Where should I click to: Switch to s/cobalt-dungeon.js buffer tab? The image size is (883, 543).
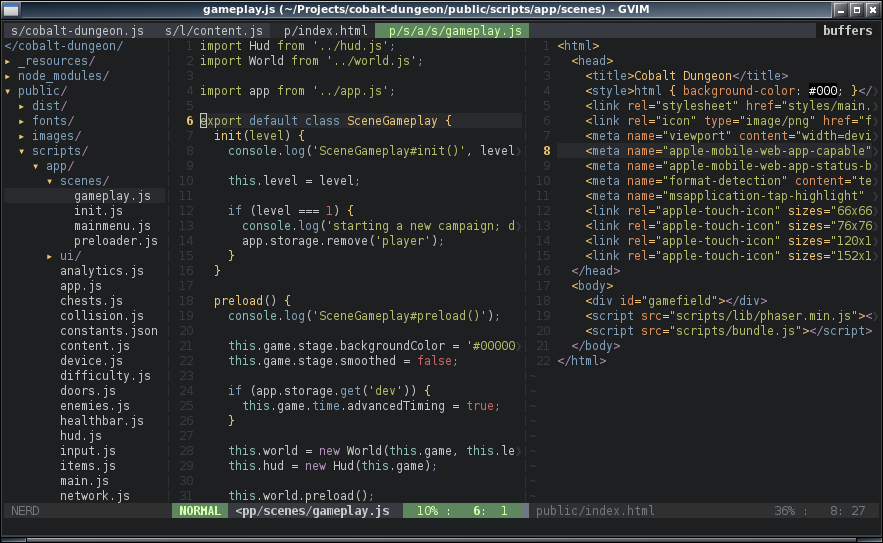77,30
